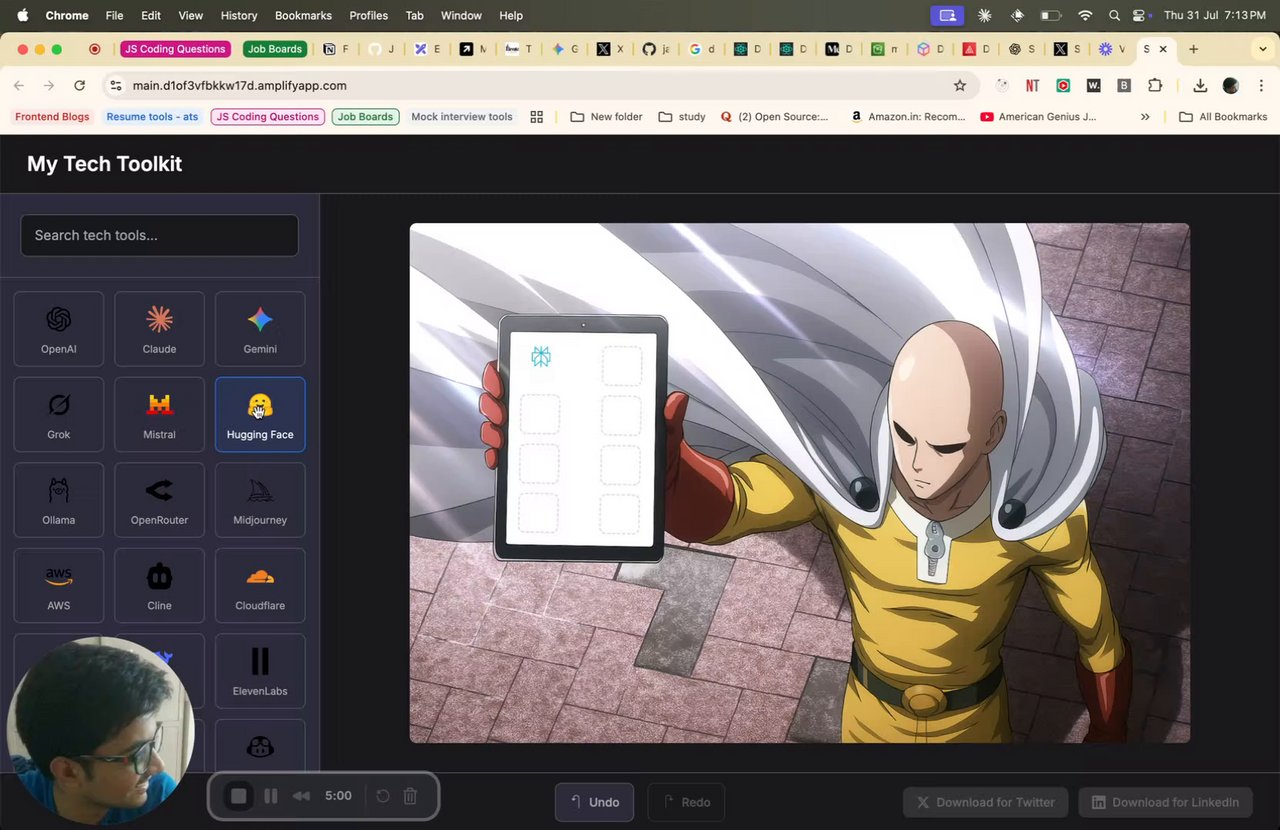Open the History menu
The width and height of the screenshot is (1280, 830).
pos(239,15)
